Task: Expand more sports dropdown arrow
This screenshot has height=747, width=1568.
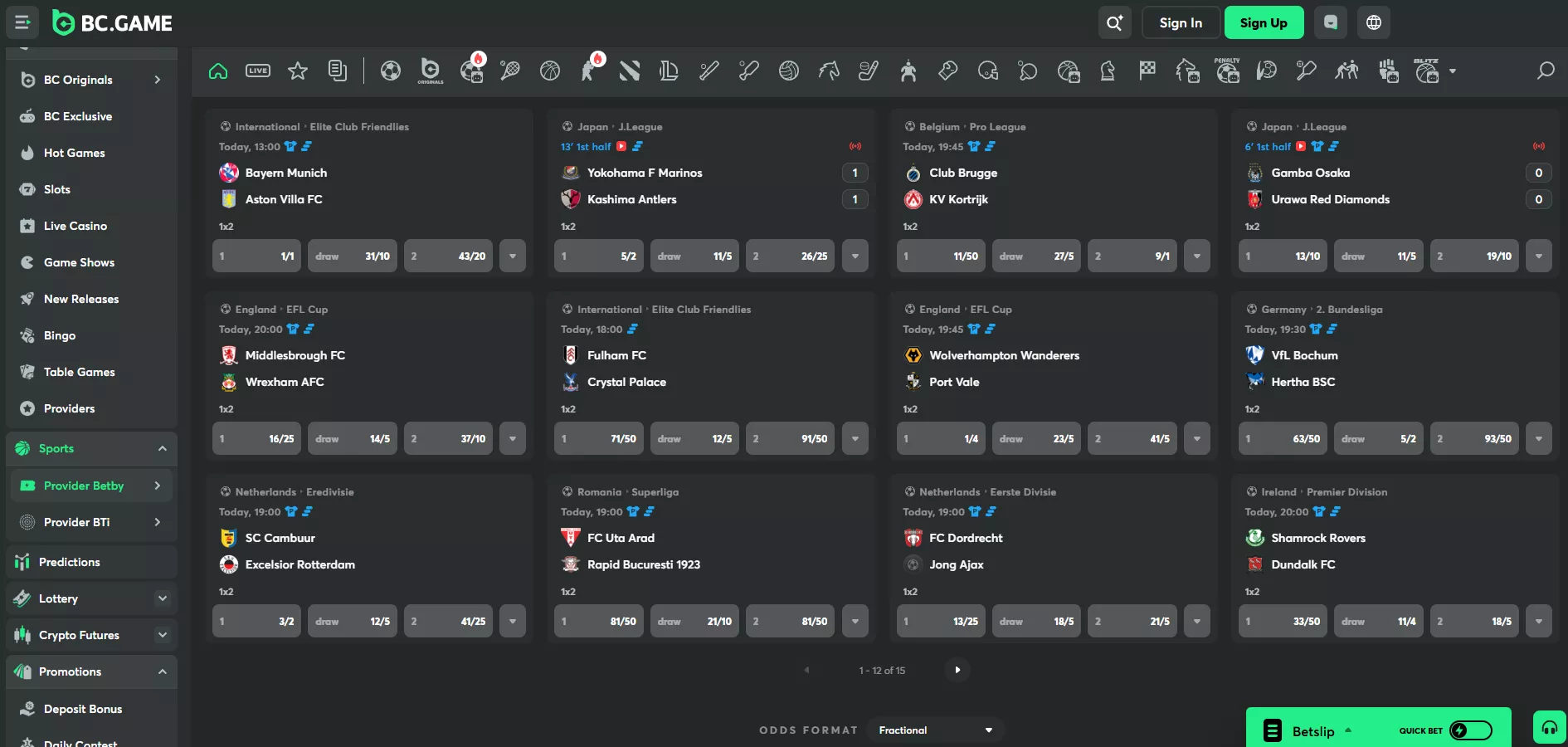Action: point(1453,71)
